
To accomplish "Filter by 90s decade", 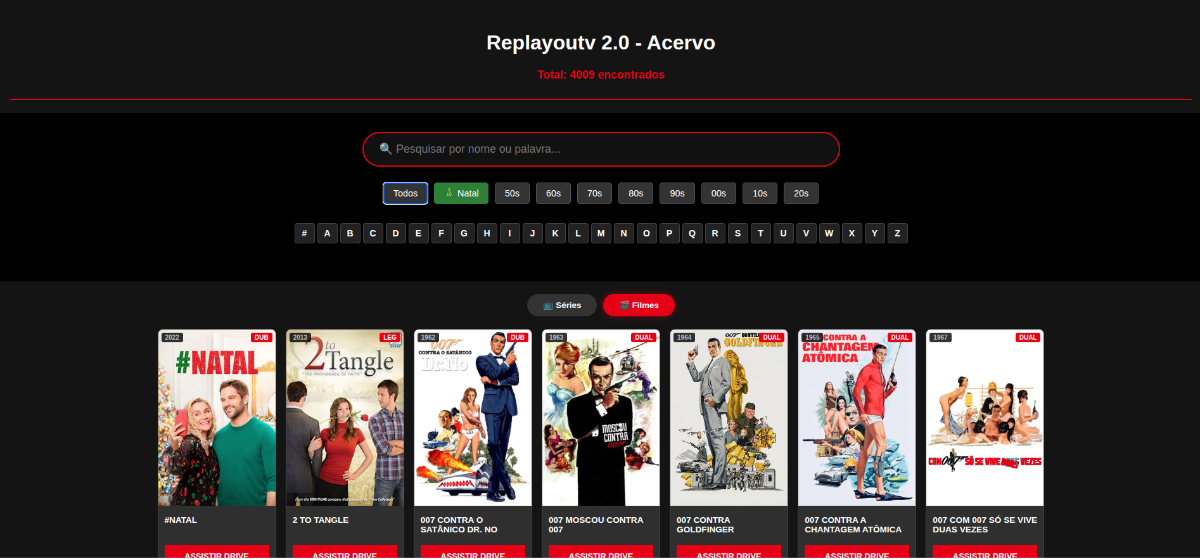I will pyautogui.click(x=676, y=193).
